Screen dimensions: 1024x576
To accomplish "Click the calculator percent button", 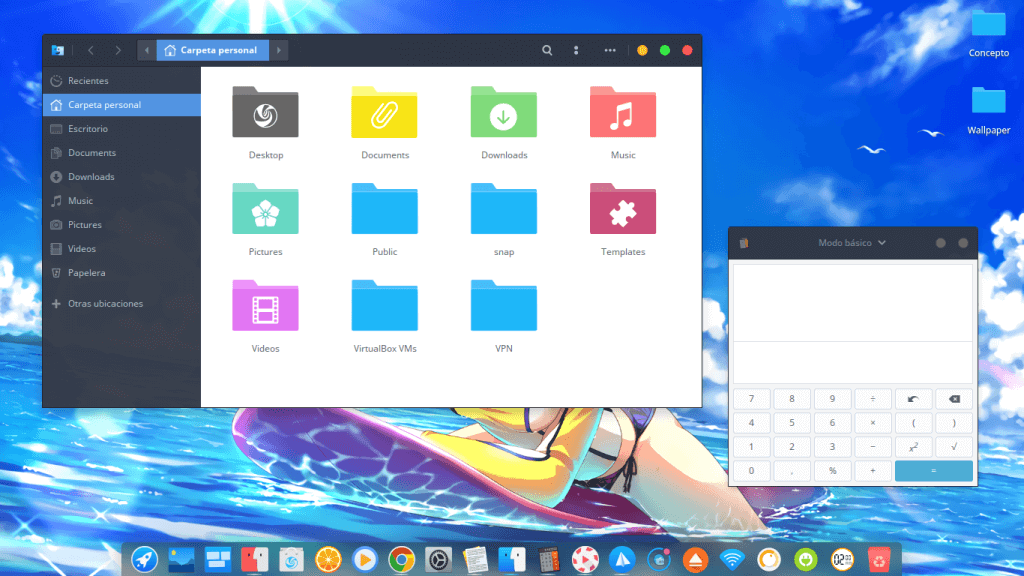I will pyautogui.click(x=832, y=471).
